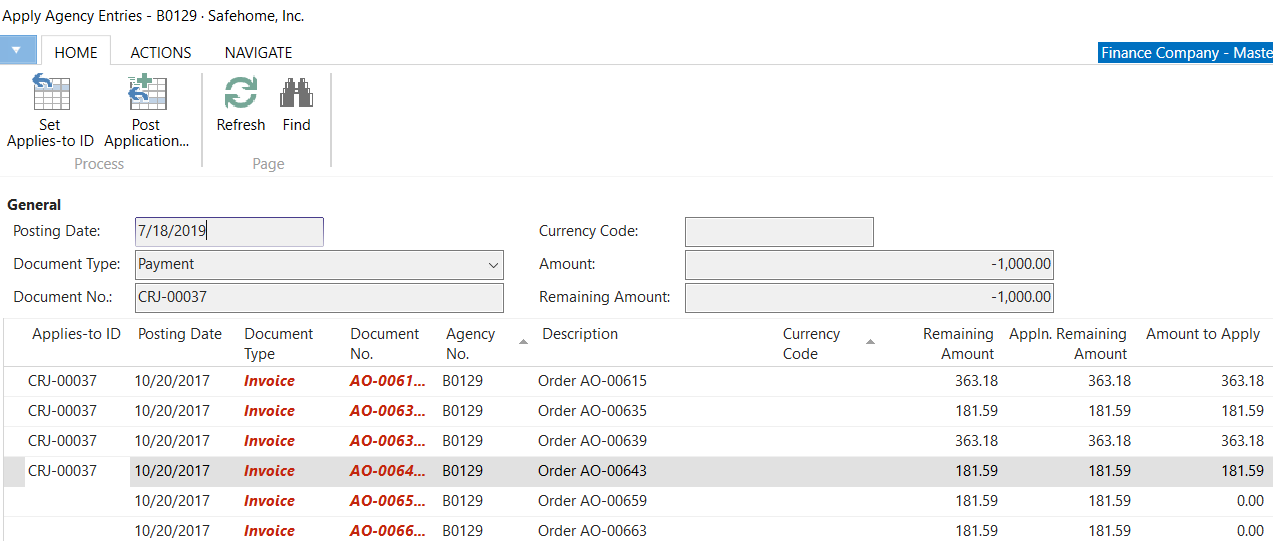Click Invoice link for Order AO-00659 row
Viewport: 1273px width, 541px height.
point(269,501)
